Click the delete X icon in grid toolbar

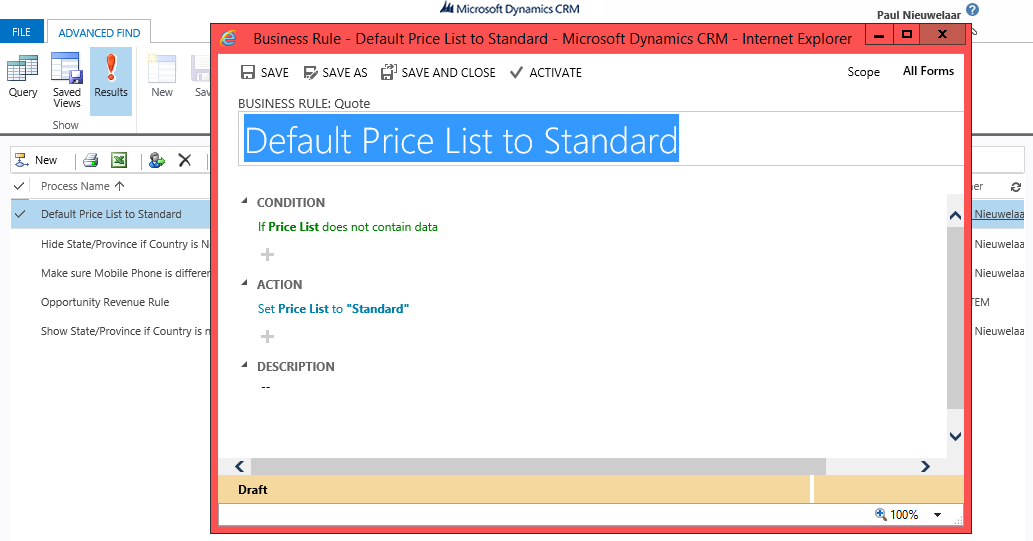tap(184, 160)
